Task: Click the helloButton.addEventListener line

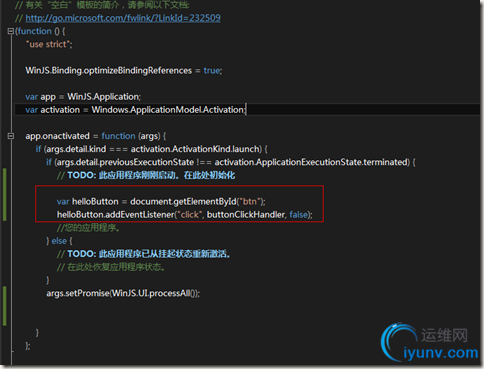Action: 185,215
